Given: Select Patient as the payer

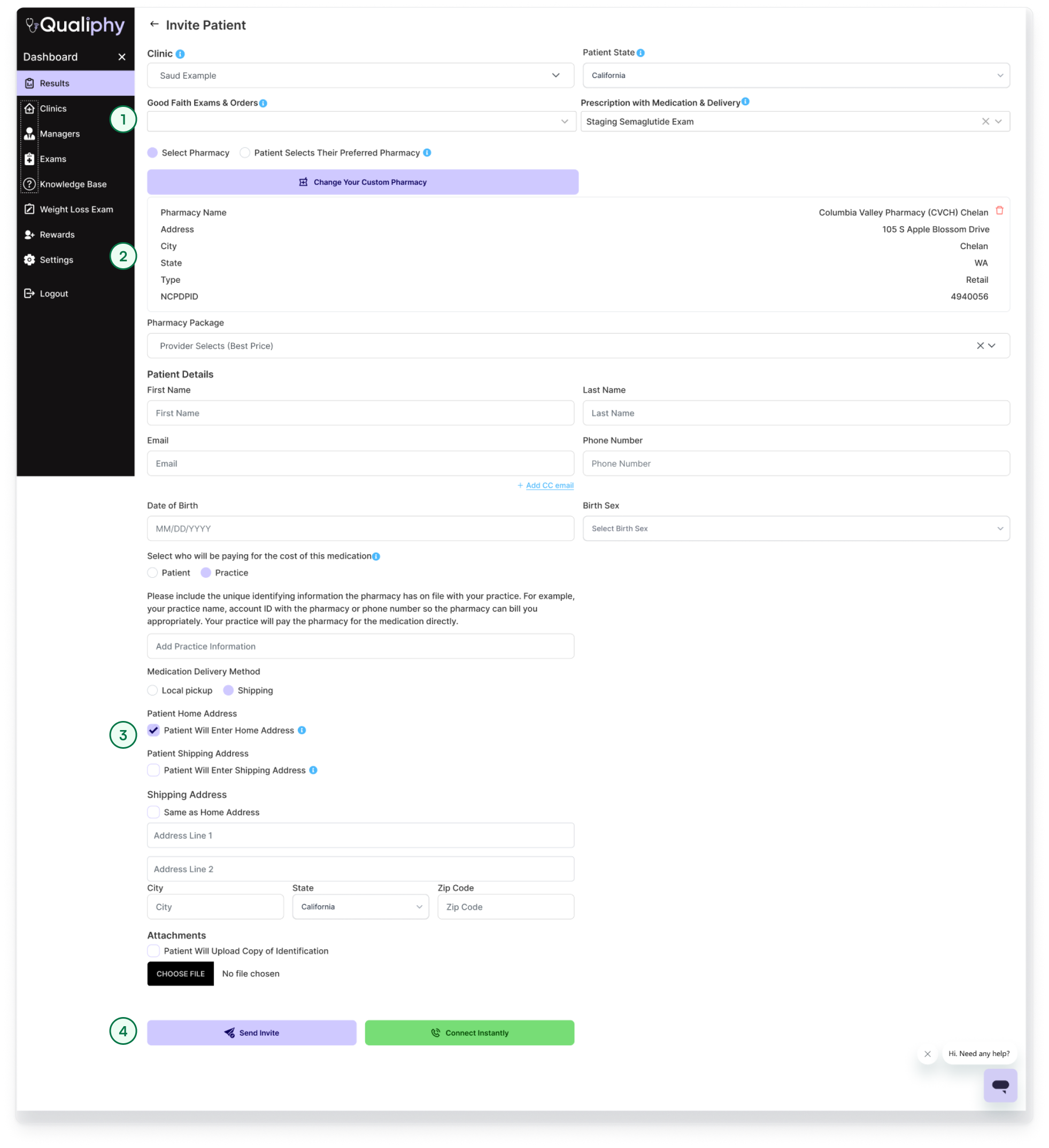Looking at the screenshot, I should tap(152, 573).
